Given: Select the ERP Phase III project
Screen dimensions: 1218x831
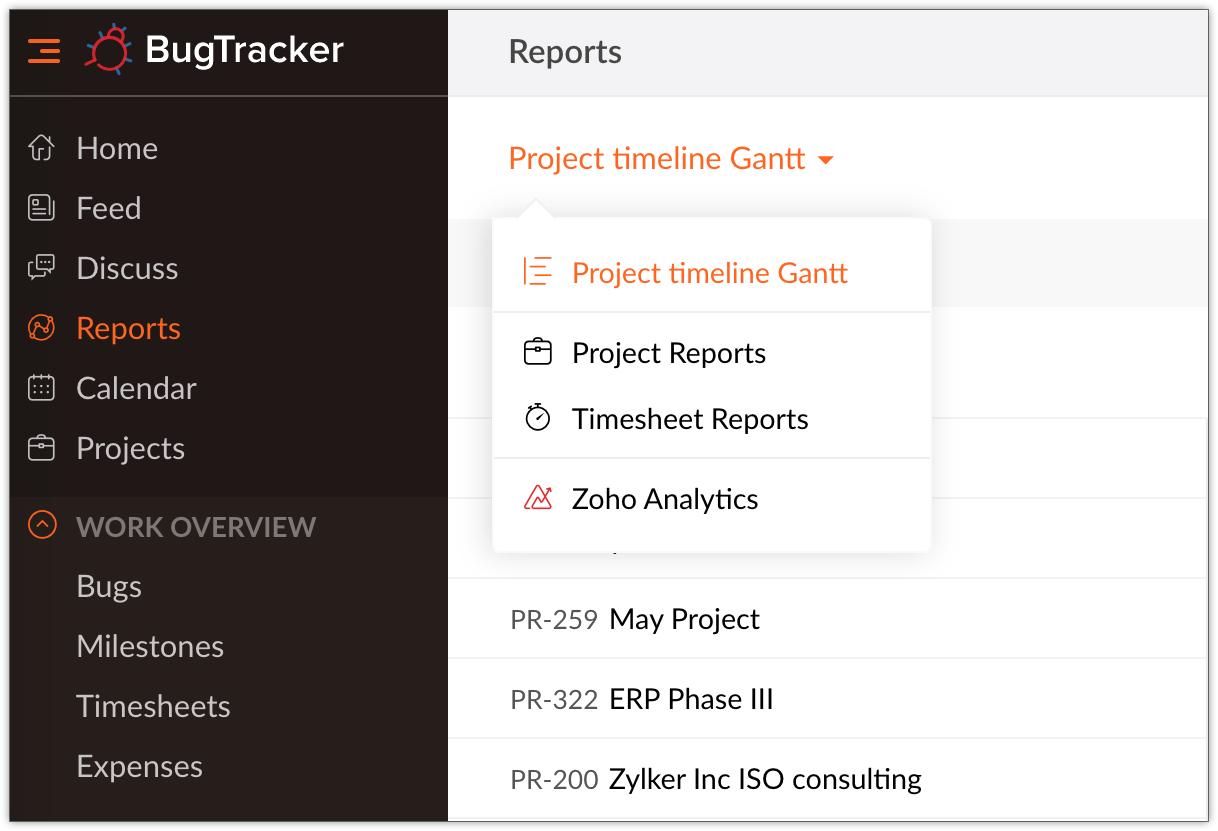Looking at the screenshot, I should [x=691, y=699].
